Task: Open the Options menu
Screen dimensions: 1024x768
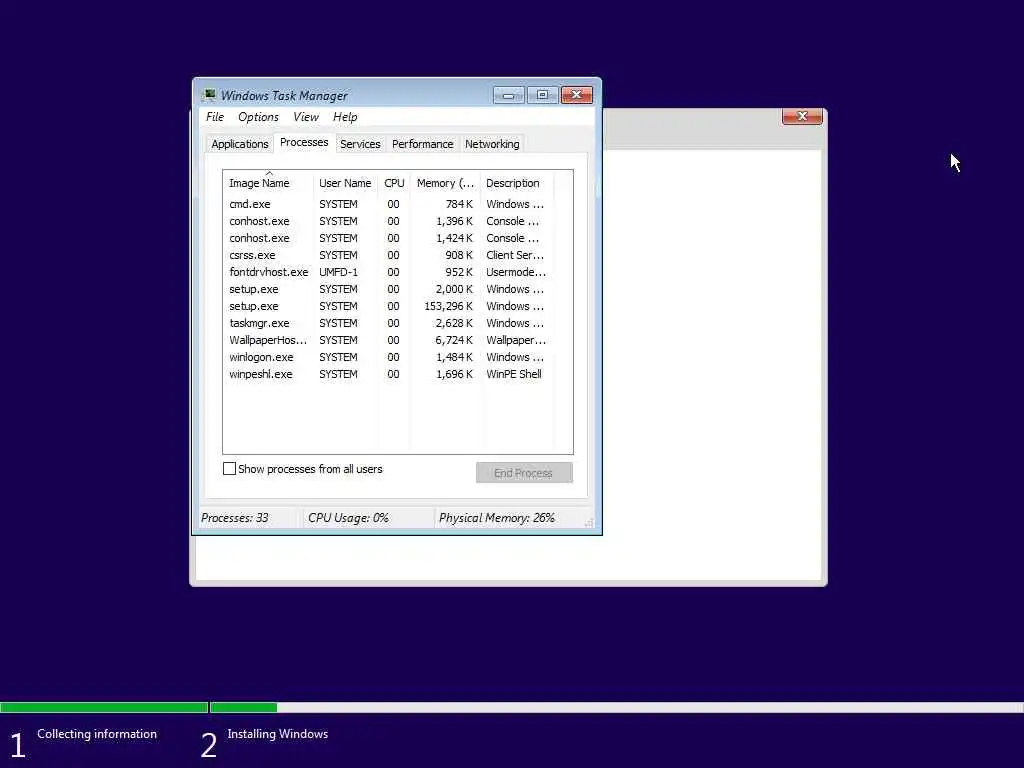Action: pos(258,117)
